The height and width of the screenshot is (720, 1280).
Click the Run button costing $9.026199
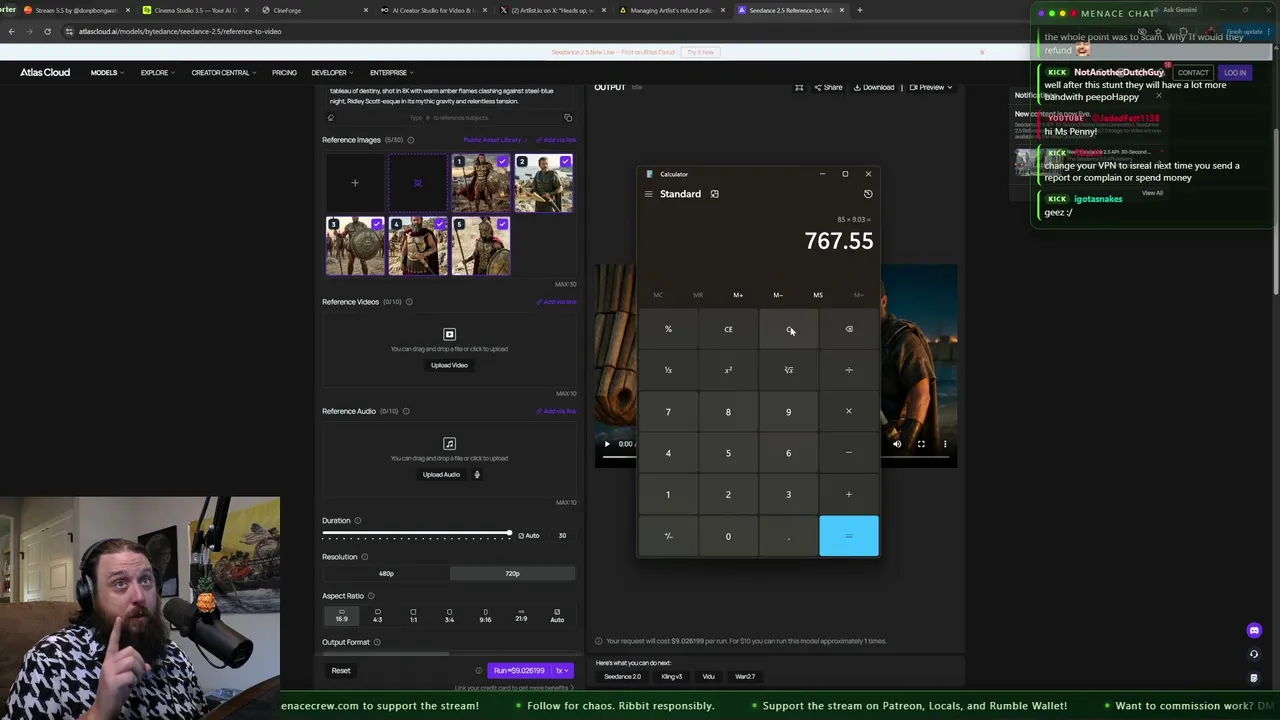coord(519,671)
